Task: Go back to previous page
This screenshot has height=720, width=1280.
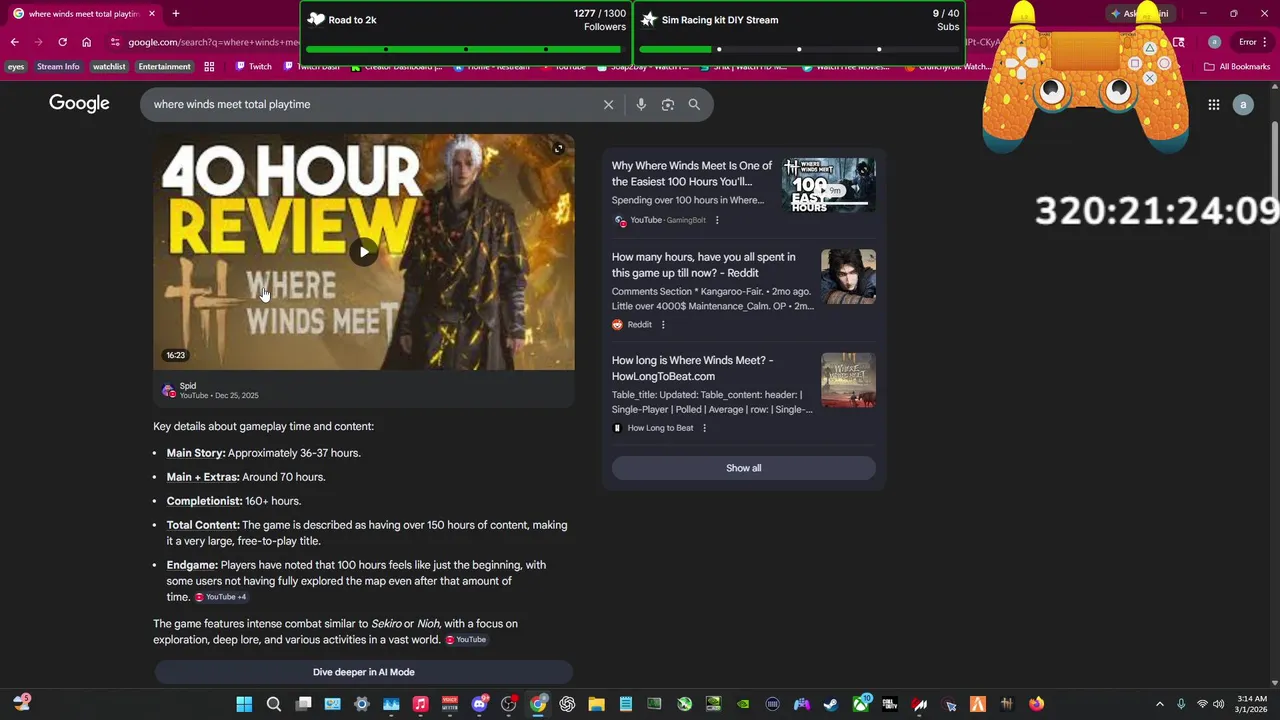Action: (x=14, y=42)
